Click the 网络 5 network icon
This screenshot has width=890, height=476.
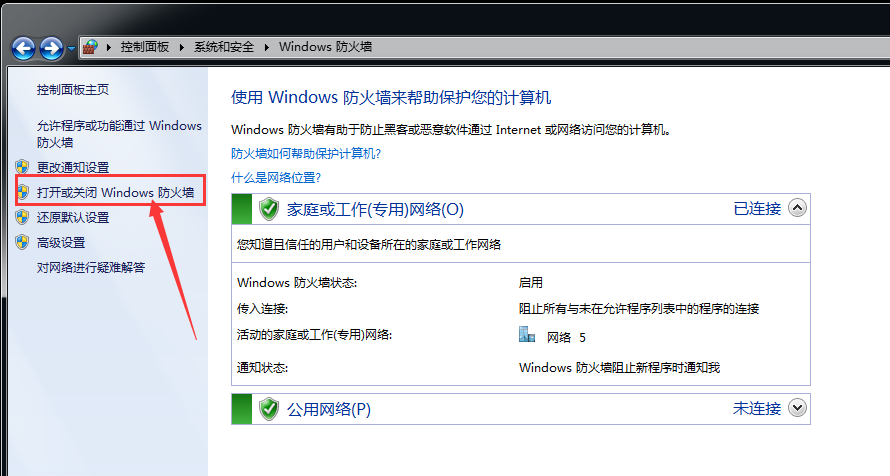click(x=527, y=336)
